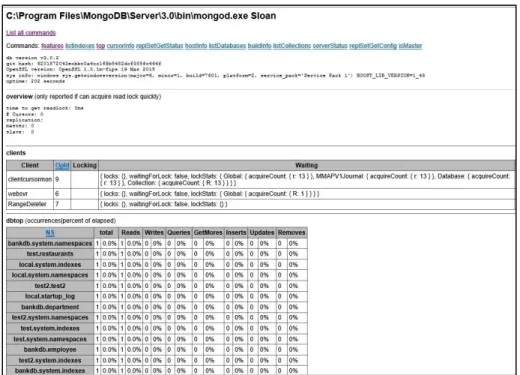Open the features command link

[x=52, y=46]
